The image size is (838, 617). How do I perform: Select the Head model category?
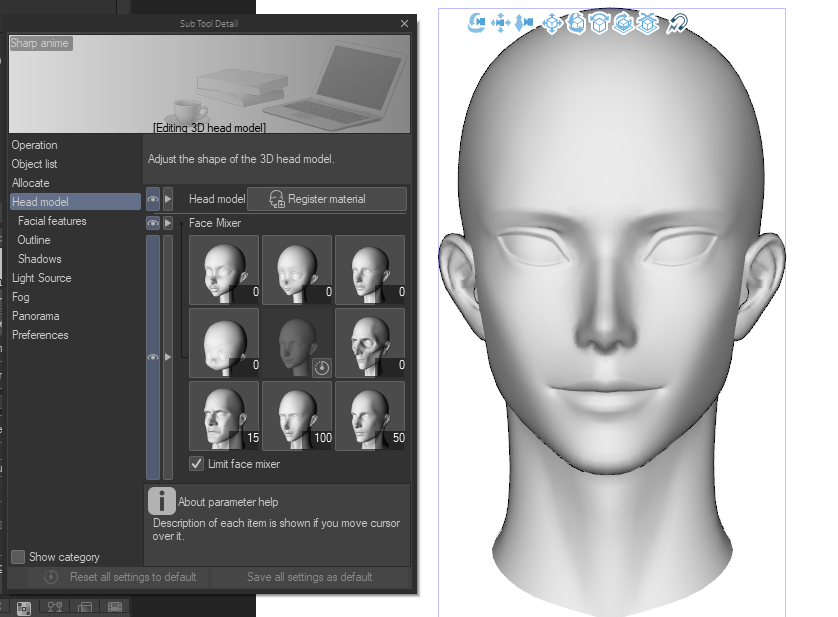point(75,202)
